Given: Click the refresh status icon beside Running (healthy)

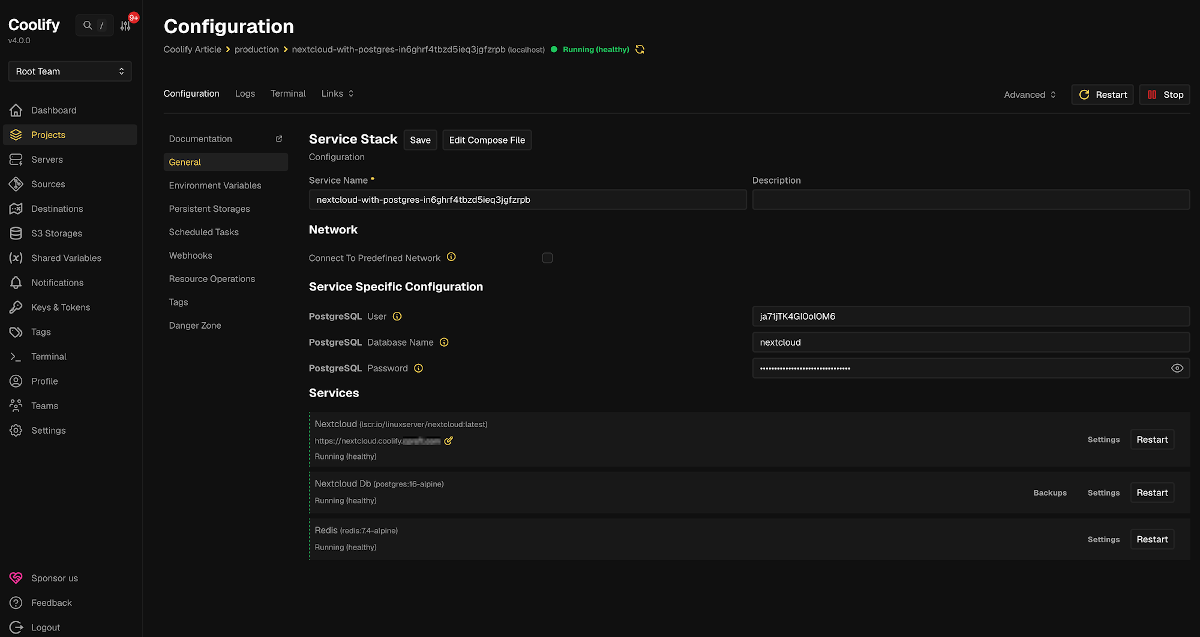Looking at the screenshot, I should [x=640, y=49].
